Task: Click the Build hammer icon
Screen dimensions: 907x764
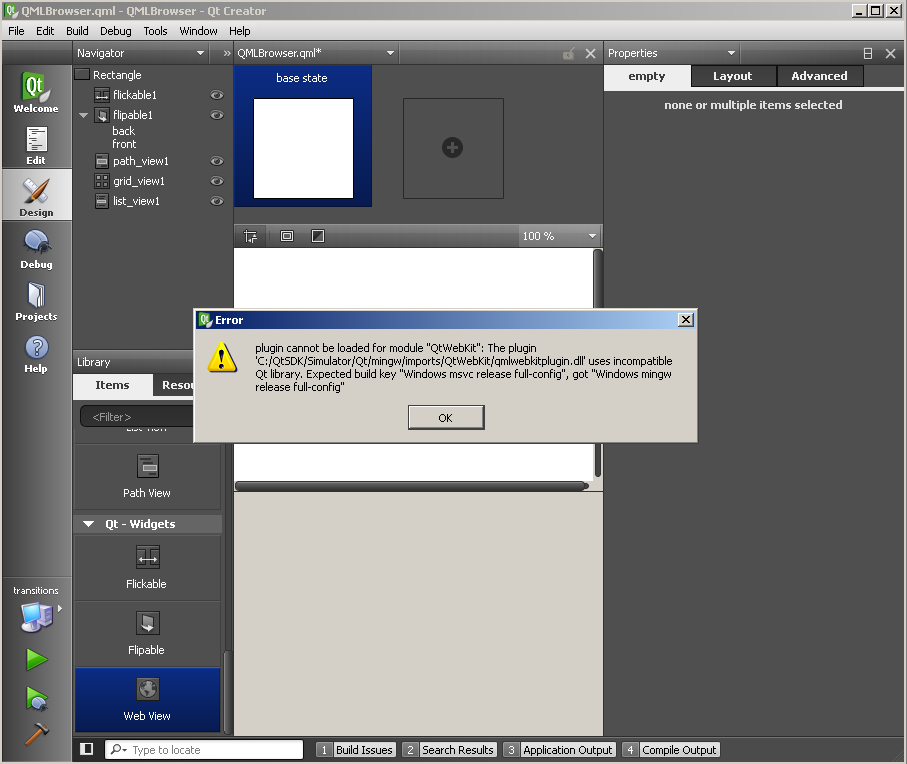Action: (36, 733)
